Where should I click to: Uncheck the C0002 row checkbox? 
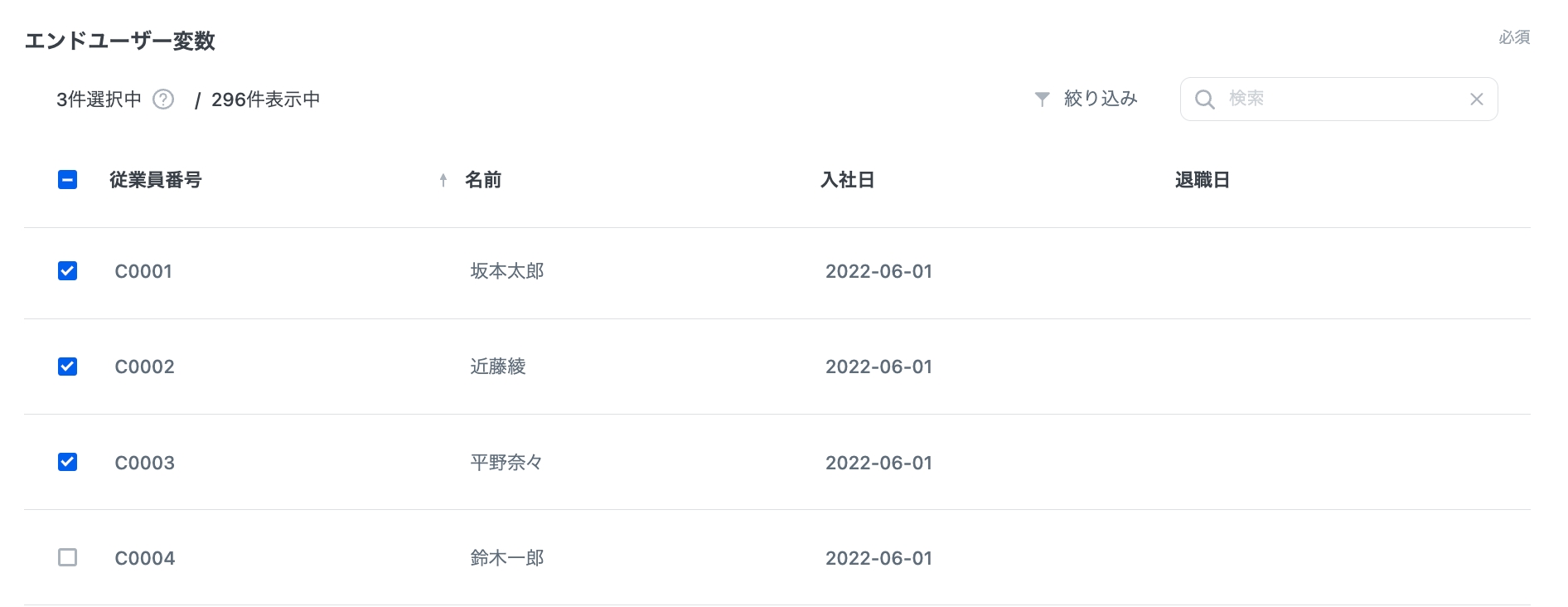pos(68,367)
